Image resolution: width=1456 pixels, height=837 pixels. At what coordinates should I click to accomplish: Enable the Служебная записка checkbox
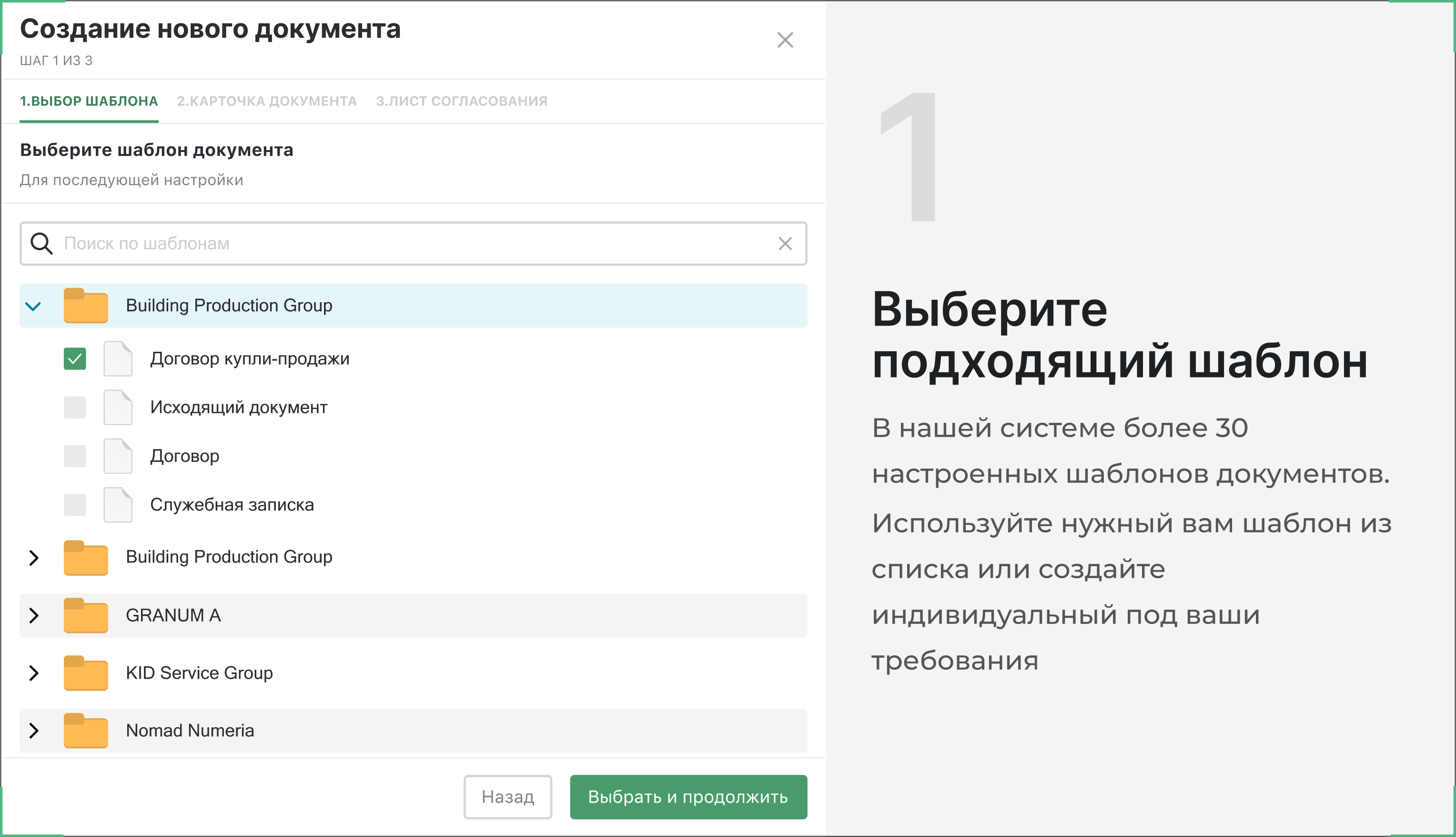click(x=75, y=505)
